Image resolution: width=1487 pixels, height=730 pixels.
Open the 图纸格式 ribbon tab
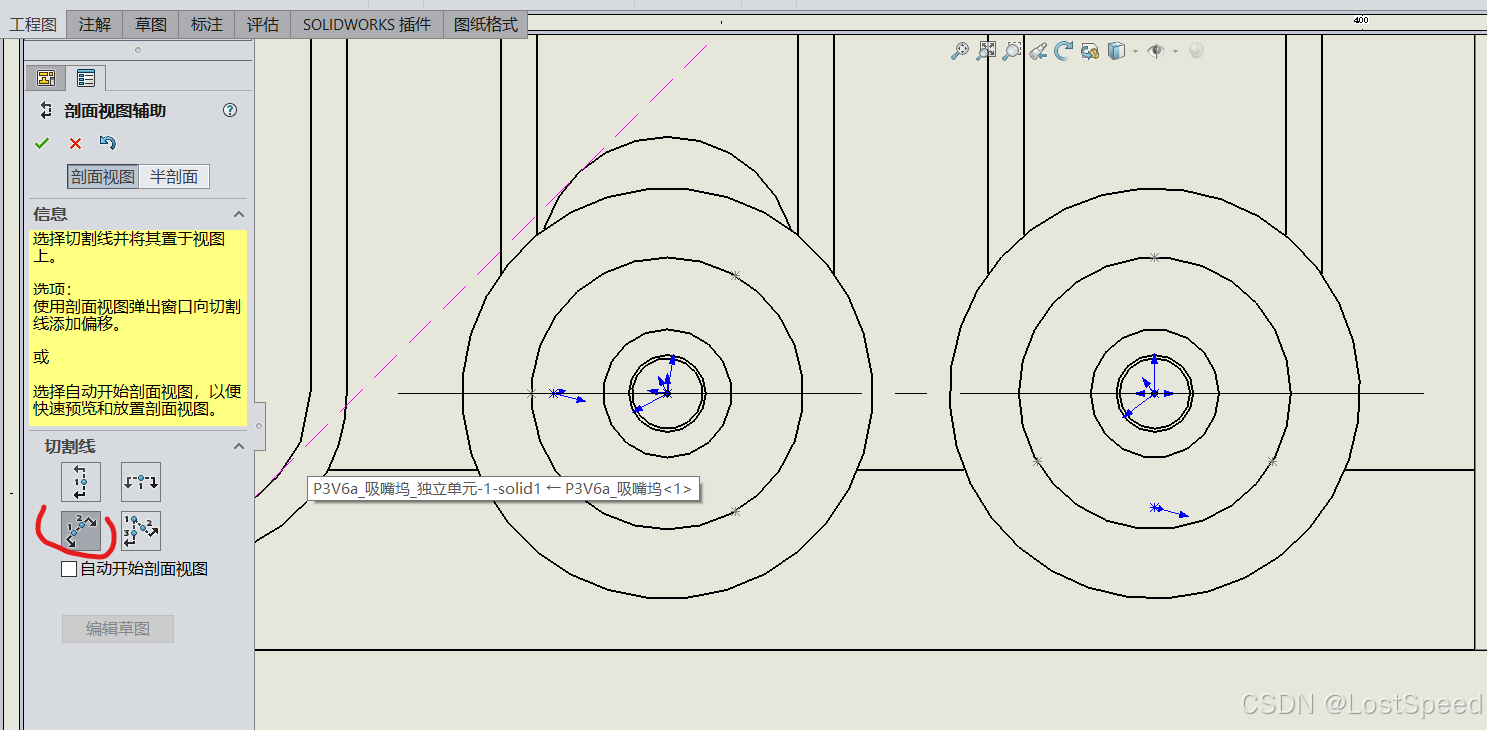click(486, 24)
